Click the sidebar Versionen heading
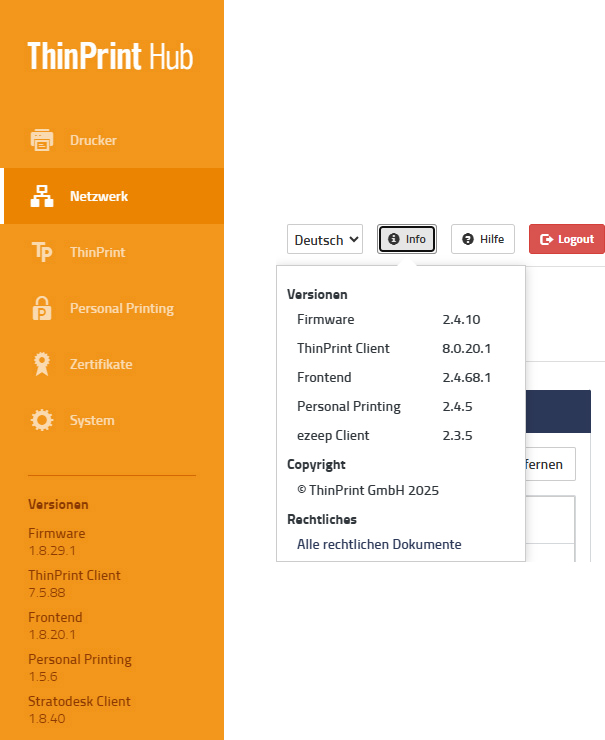Image resolution: width=605 pixels, height=740 pixels. [58, 505]
